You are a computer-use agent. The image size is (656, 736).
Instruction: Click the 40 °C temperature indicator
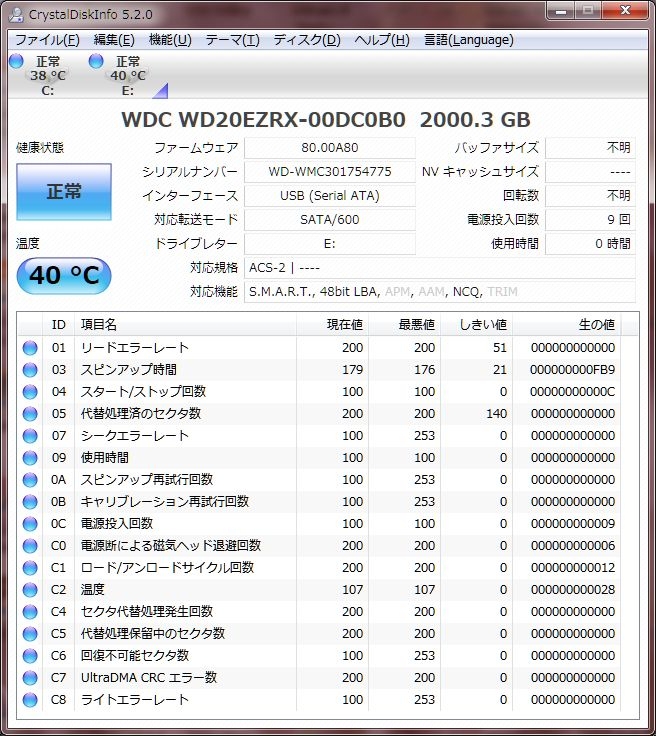64,276
